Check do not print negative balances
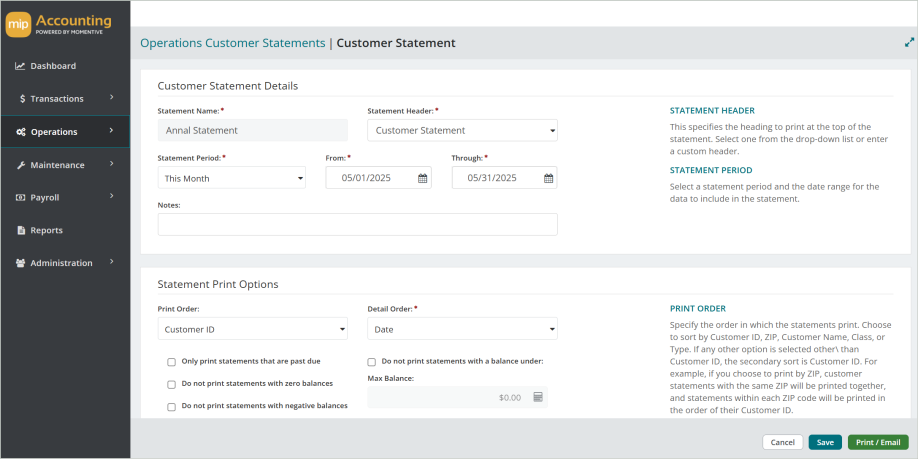Screen dimensions: 918x459 (x=172, y=407)
